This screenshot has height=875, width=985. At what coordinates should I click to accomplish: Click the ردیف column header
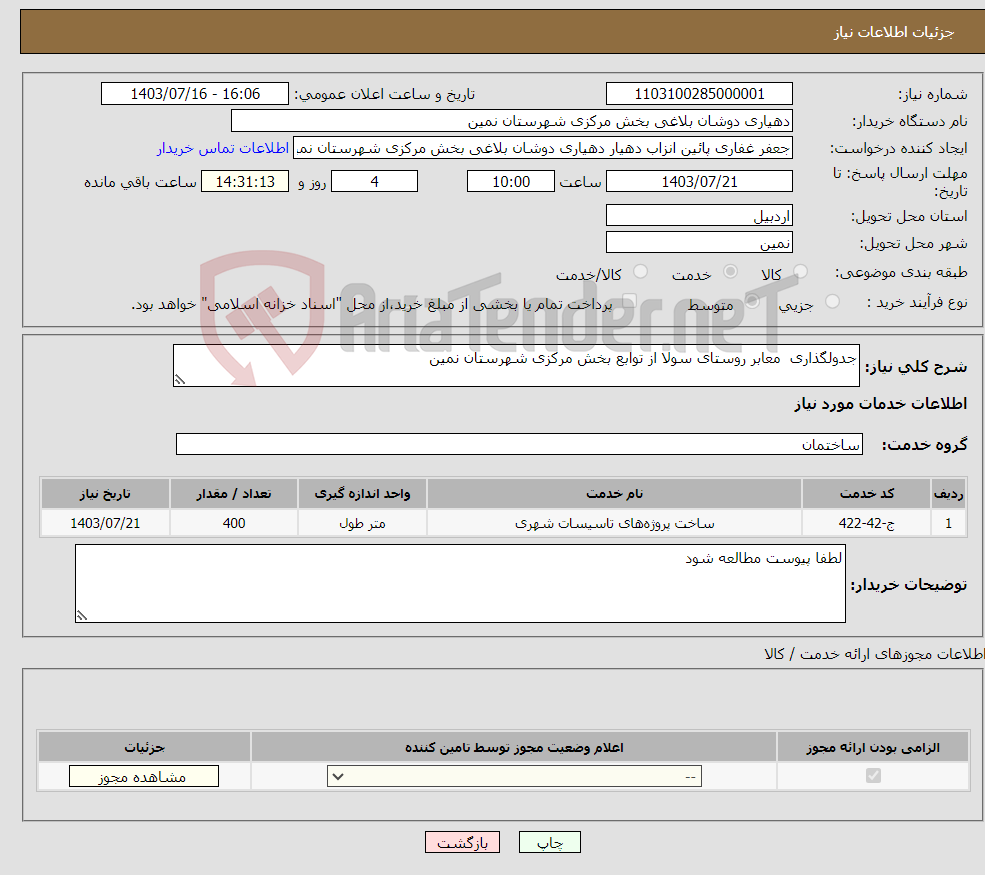coord(948,494)
